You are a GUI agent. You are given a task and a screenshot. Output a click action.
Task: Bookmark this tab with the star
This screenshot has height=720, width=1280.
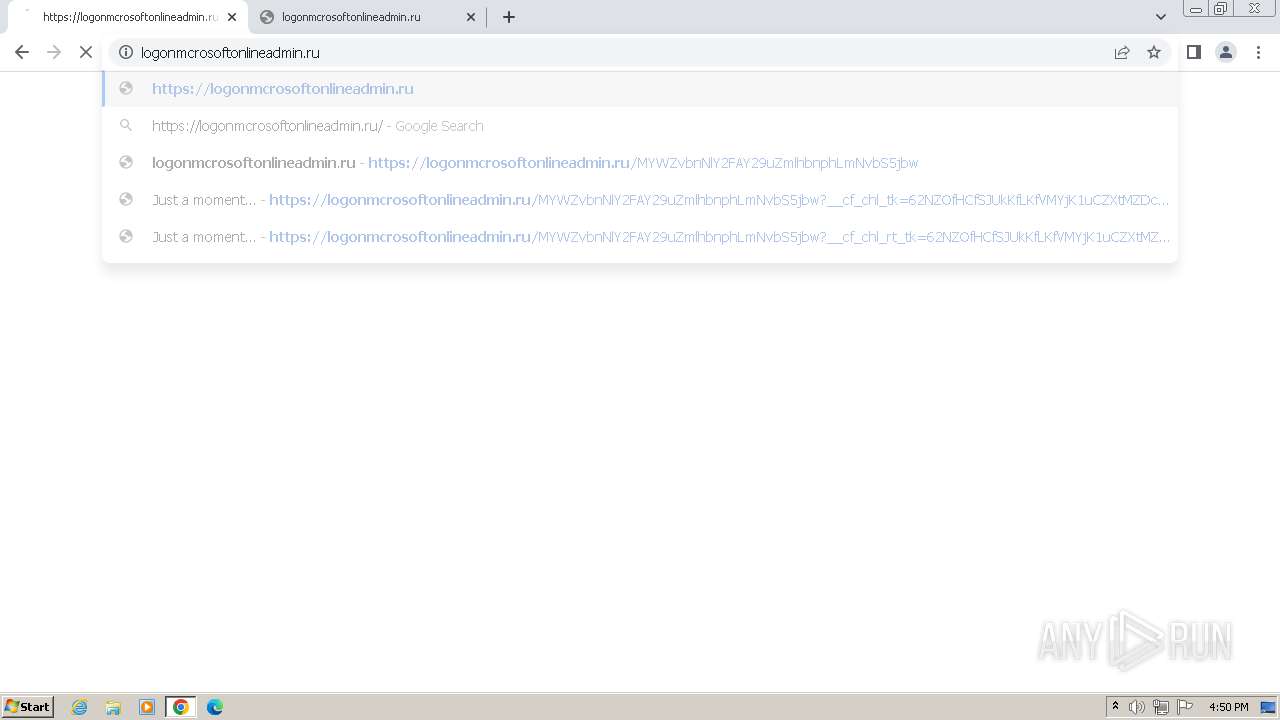(x=1154, y=52)
